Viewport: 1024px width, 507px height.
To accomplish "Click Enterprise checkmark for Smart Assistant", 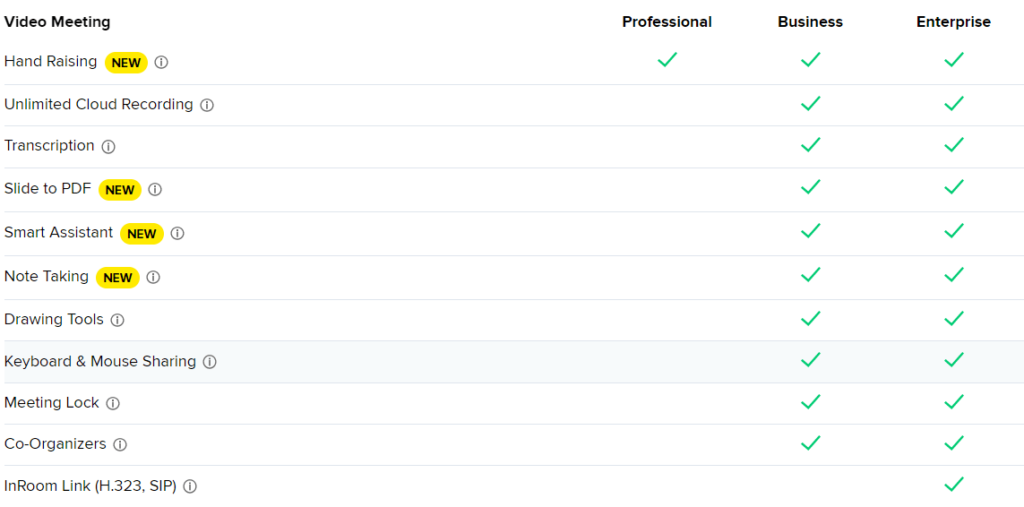I will pyautogui.click(x=954, y=231).
